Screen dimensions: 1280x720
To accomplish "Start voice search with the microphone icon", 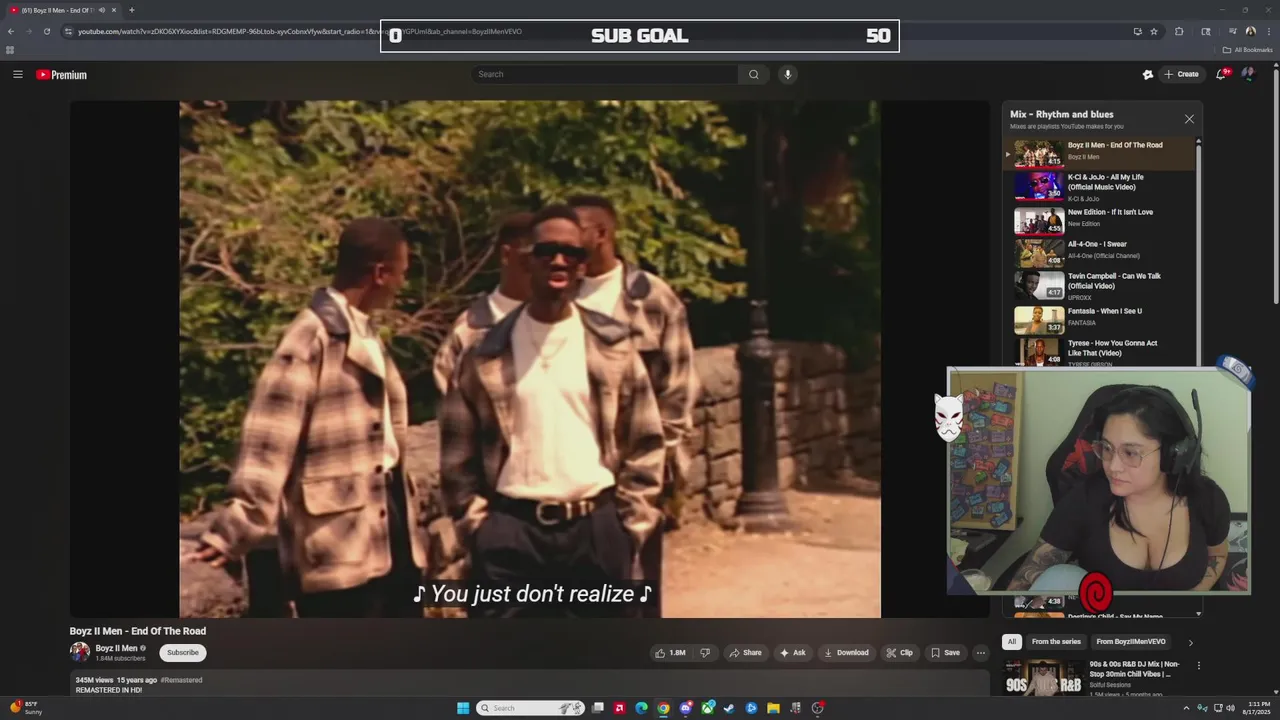I will [788, 74].
